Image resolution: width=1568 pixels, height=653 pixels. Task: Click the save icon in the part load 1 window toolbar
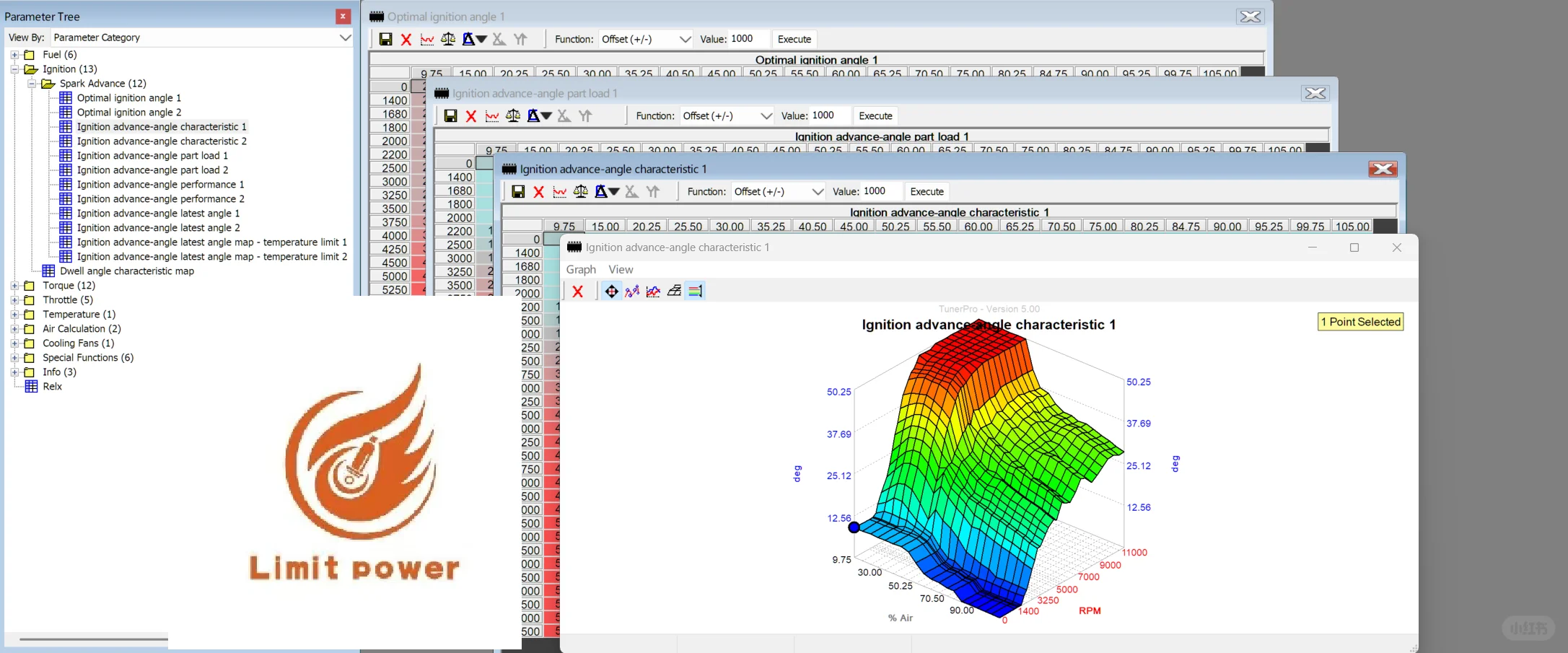(450, 115)
